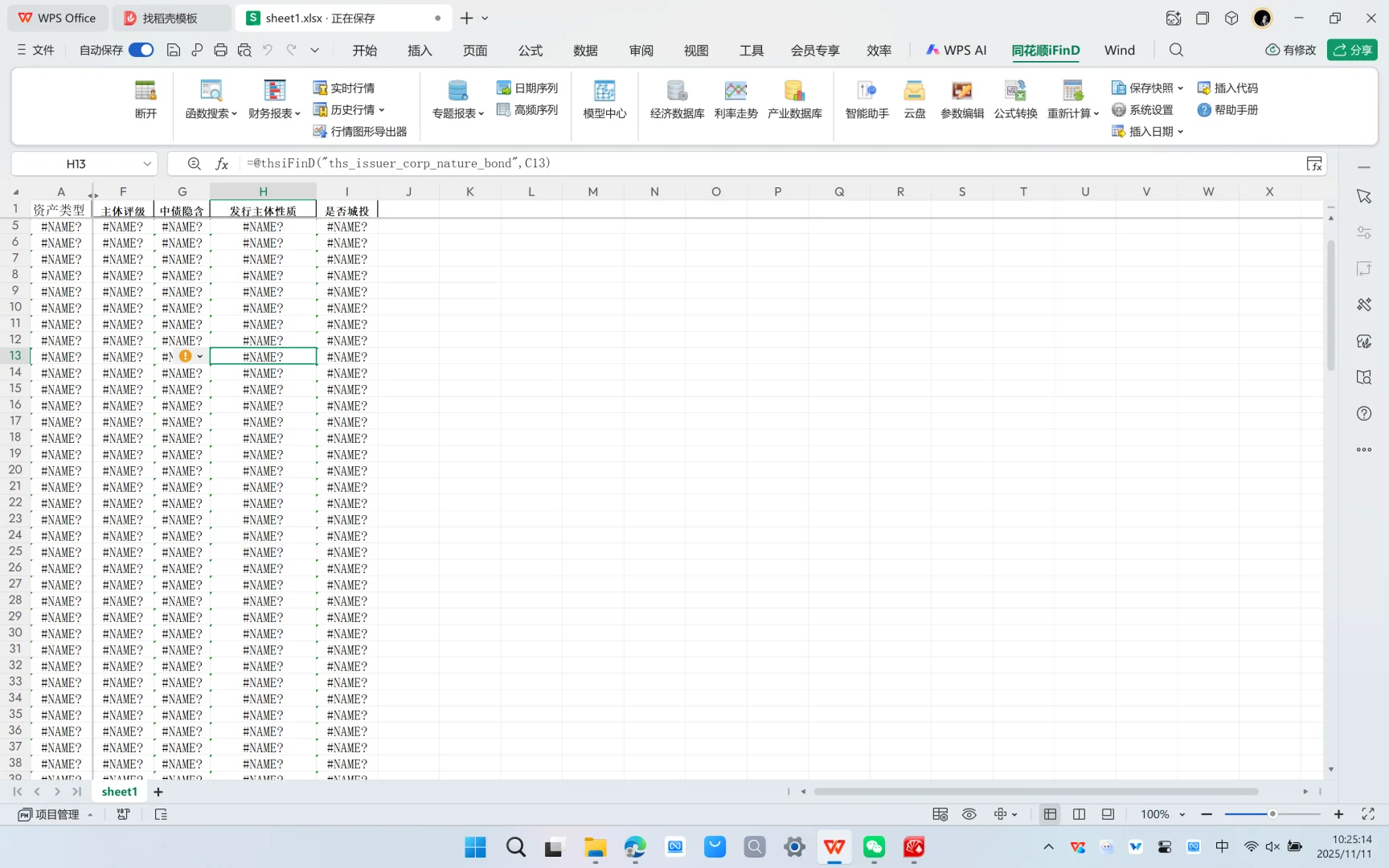Click the undo arrow icon
The height and width of the screenshot is (868, 1389).
[268, 50]
